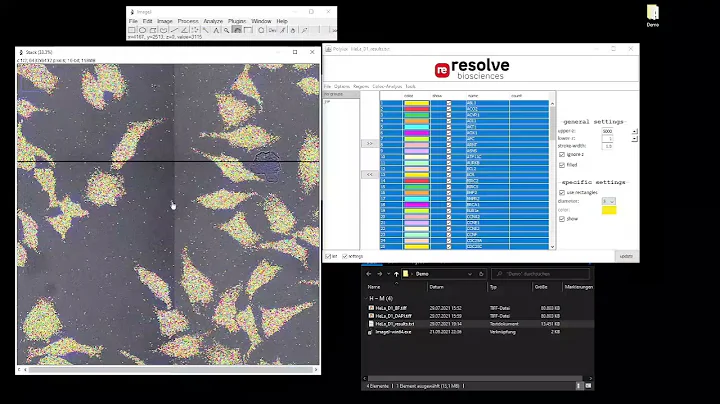Click the magenta color swatch in row 6
720x404 pixels.
(416, 133)
